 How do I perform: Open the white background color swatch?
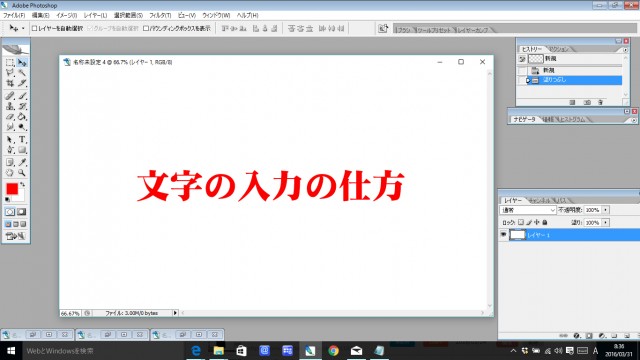click(x=20, y=198)
